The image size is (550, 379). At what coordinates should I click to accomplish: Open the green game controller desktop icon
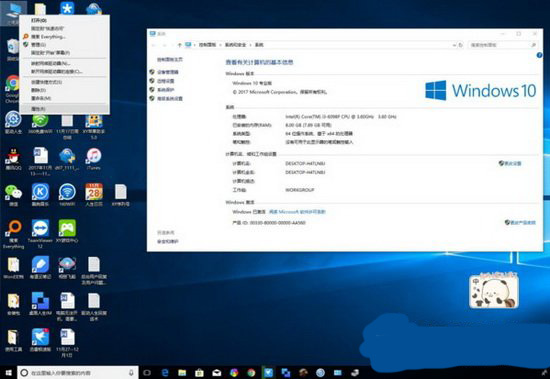pyautogui.click(x=67, y=231)
